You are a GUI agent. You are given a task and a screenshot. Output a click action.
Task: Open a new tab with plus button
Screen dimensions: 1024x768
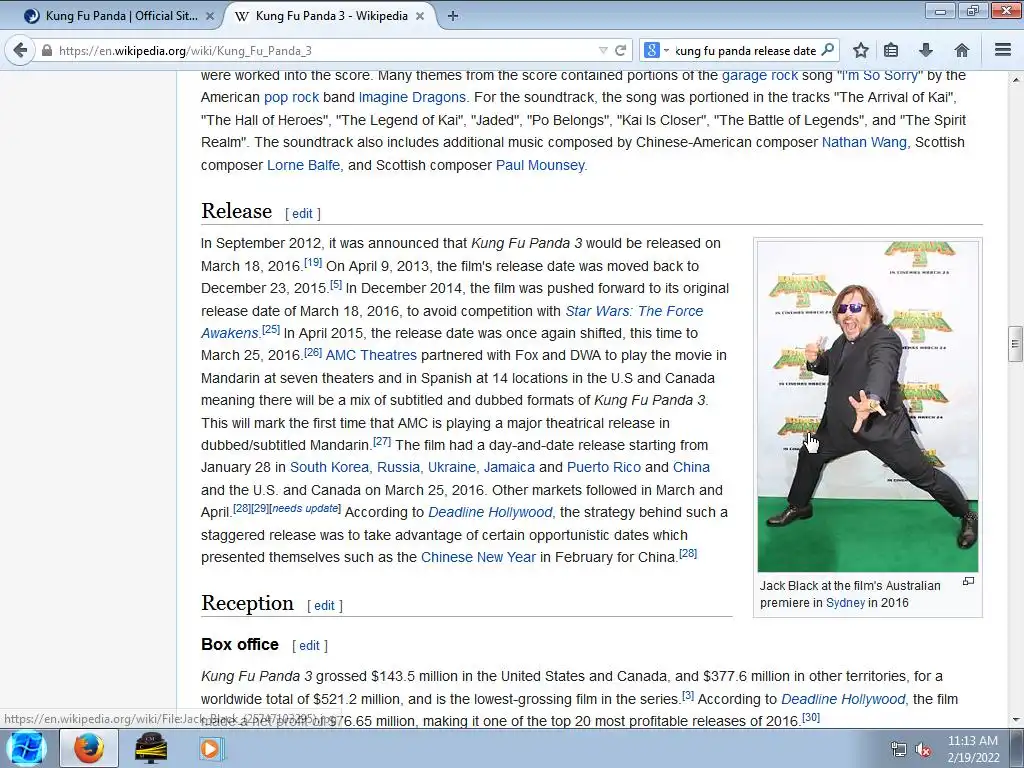tap(453, 16)
